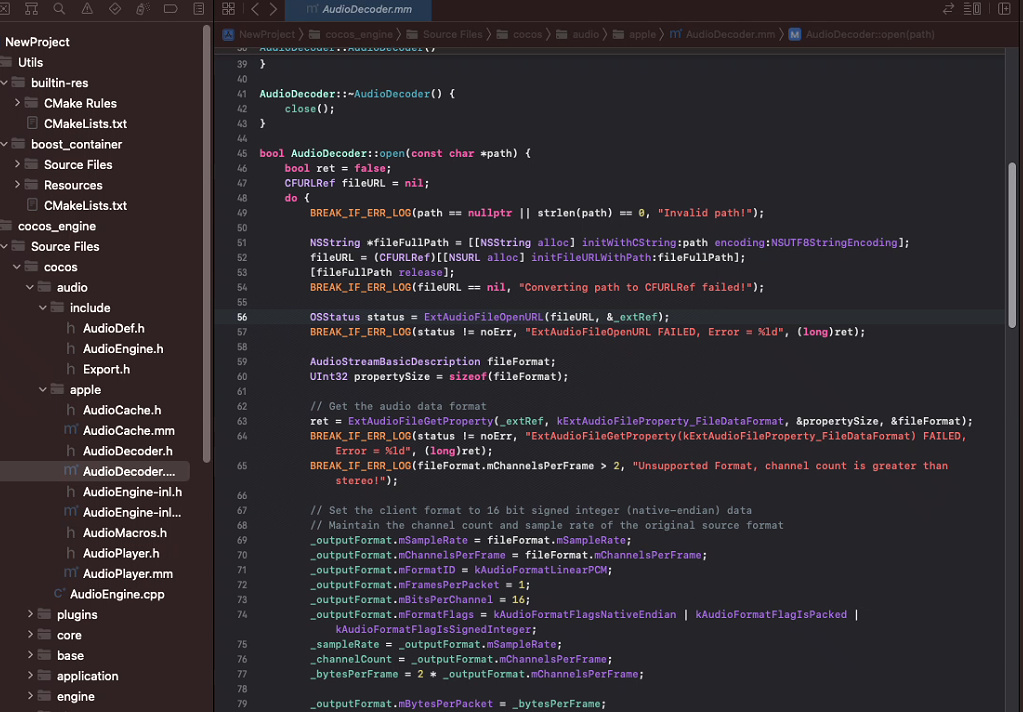Collapse the apple folder in the navigator

[44, 390]
